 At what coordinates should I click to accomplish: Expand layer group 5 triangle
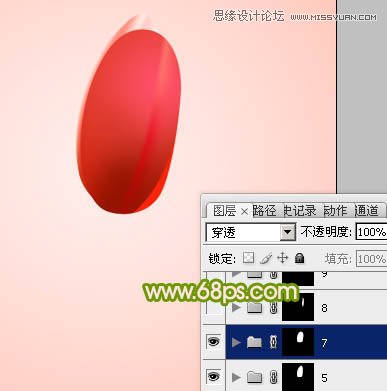(236, 377)
